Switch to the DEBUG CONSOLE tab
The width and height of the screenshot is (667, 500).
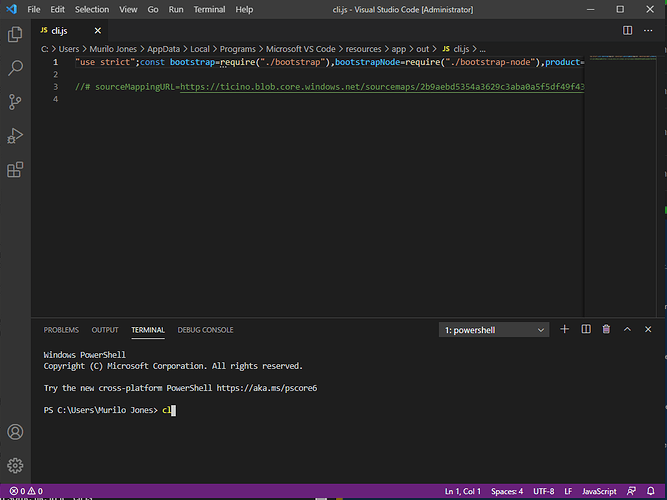click(205, 330)
